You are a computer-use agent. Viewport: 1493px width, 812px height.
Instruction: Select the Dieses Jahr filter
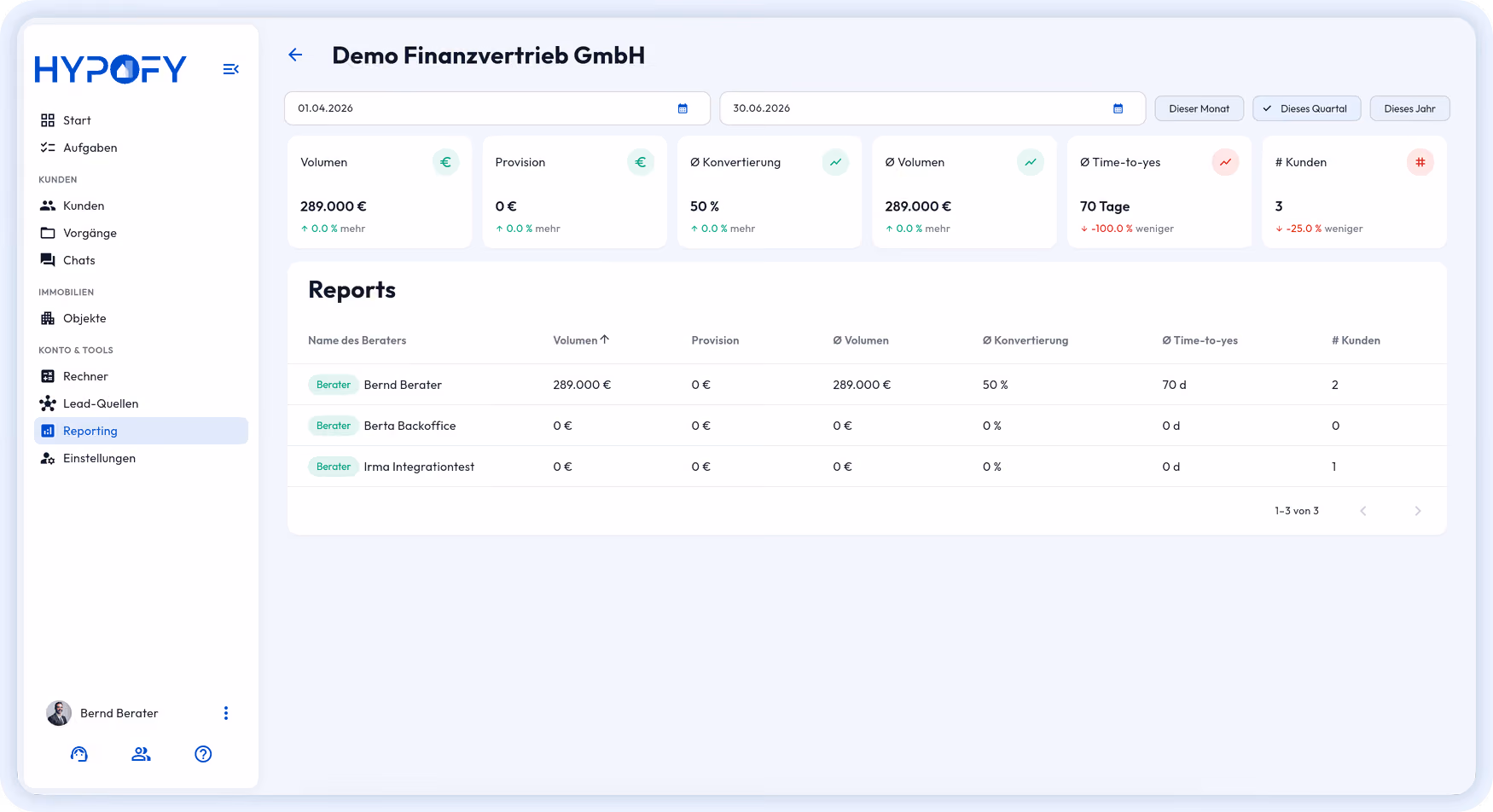(x=1409, y=108)
